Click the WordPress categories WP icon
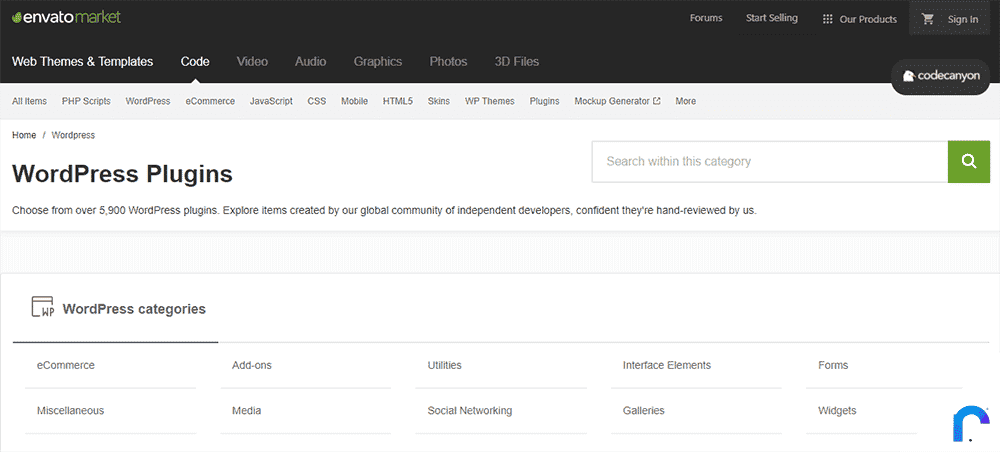 coord(43,307)
